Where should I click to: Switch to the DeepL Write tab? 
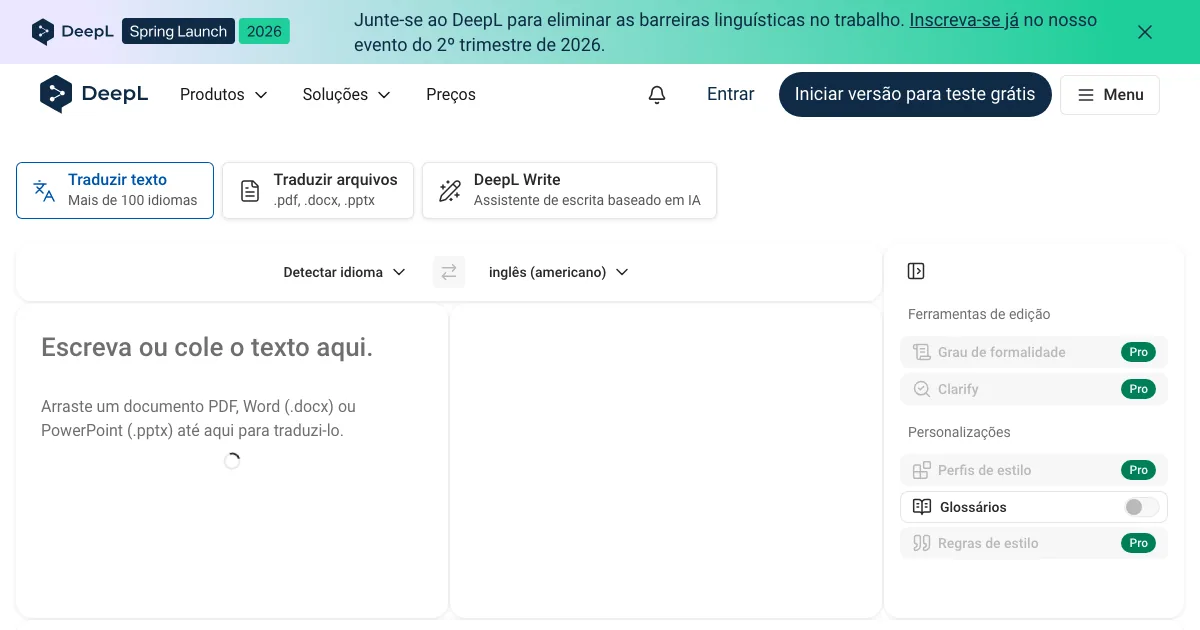569,190
